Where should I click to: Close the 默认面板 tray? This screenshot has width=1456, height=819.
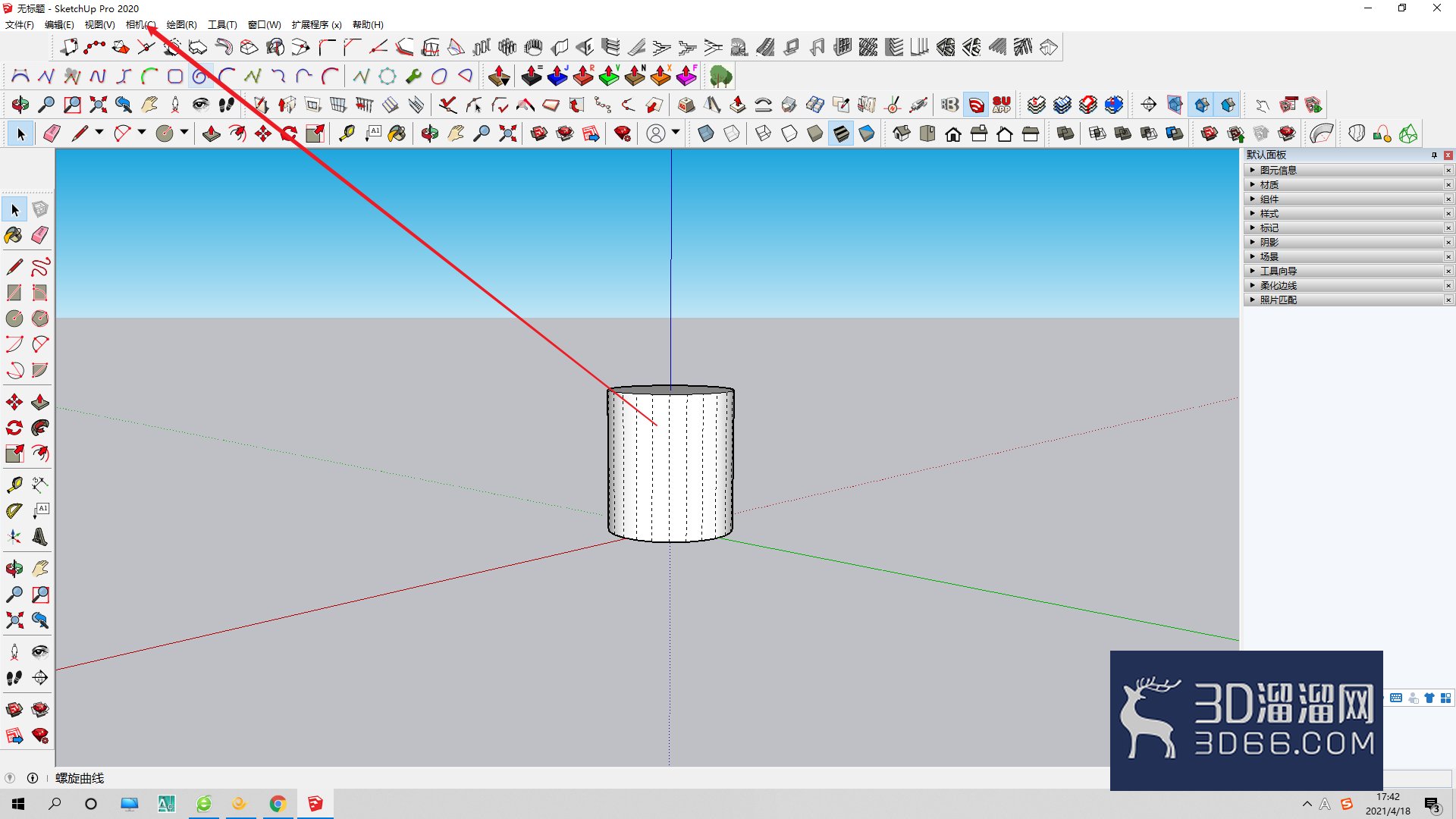tap(1448, 155)
